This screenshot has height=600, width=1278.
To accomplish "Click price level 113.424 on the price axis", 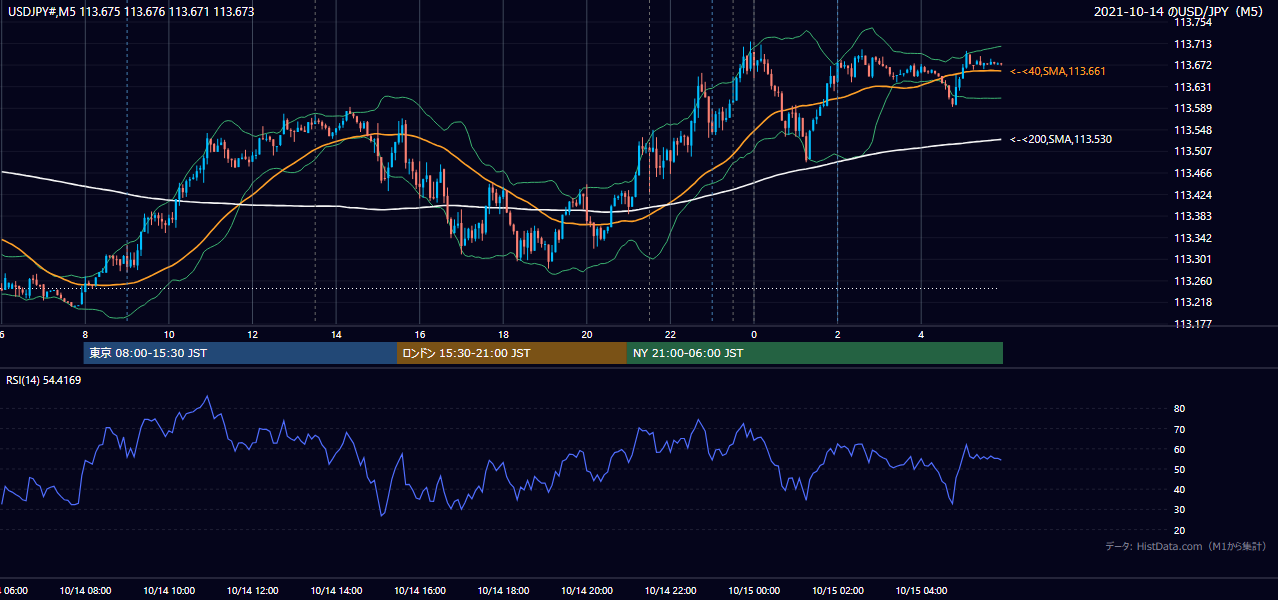I will pos(1192,195).
